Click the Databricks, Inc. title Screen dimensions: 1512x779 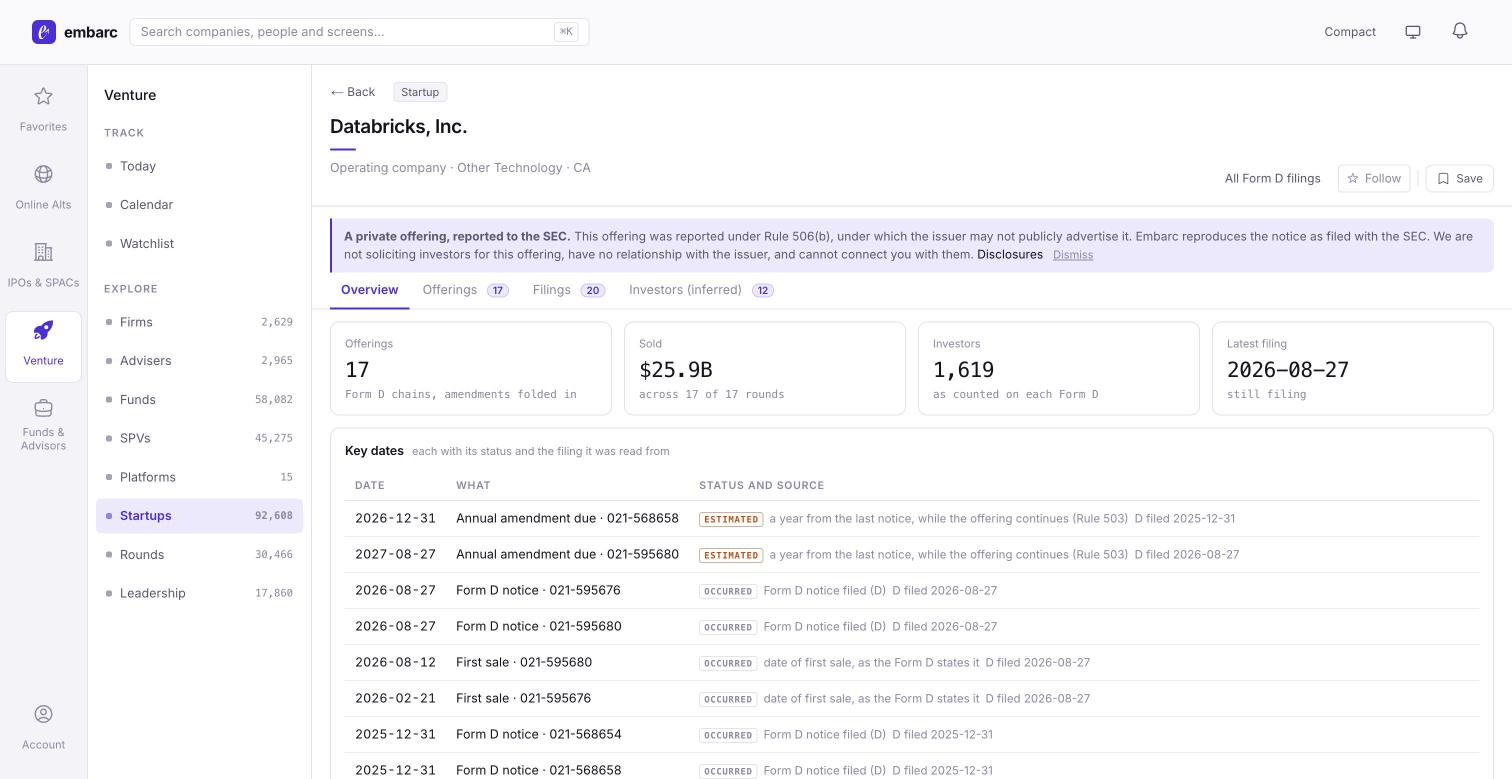(399, 127)
